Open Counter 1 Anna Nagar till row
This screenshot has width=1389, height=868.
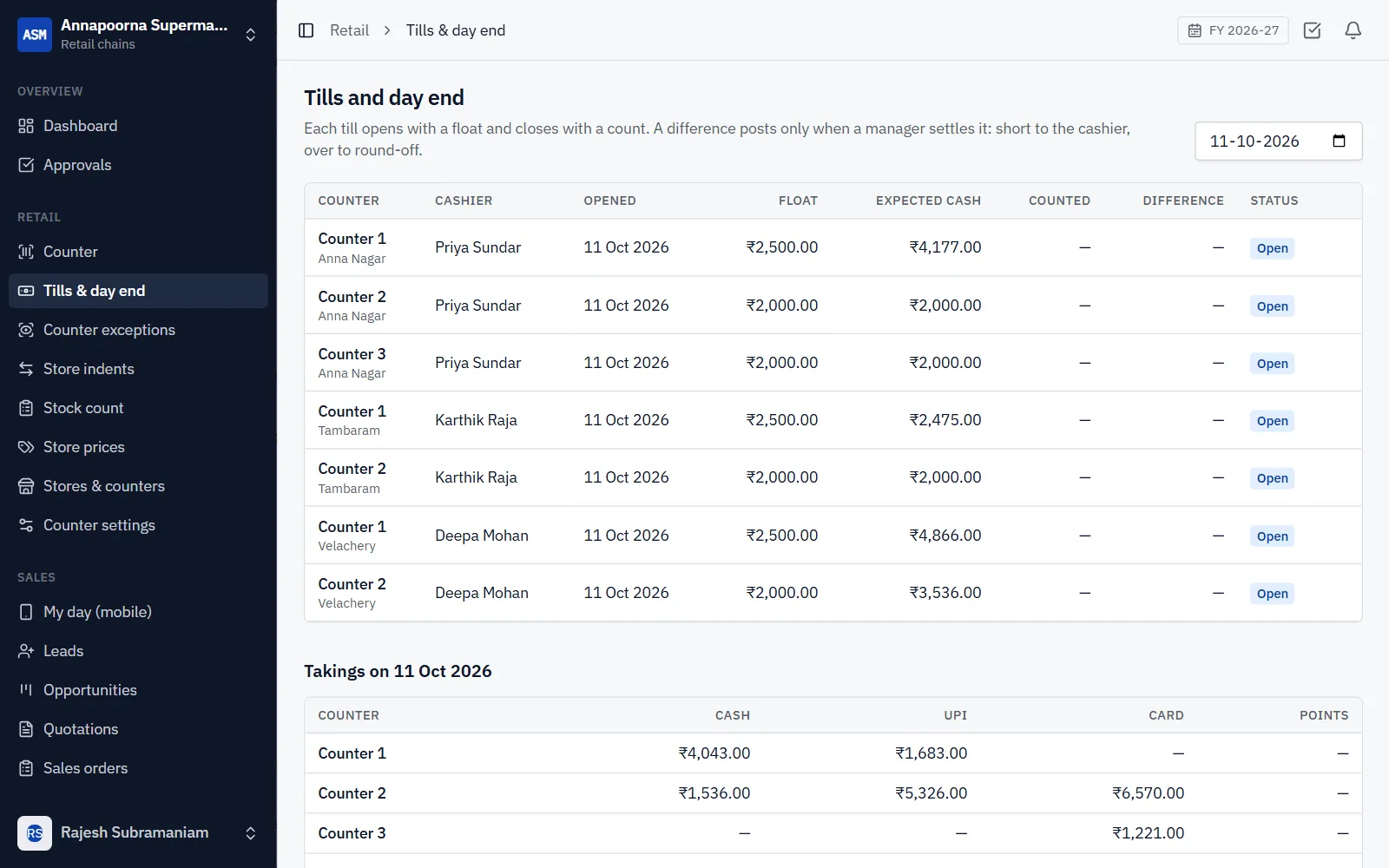click(x=833, y=247)
